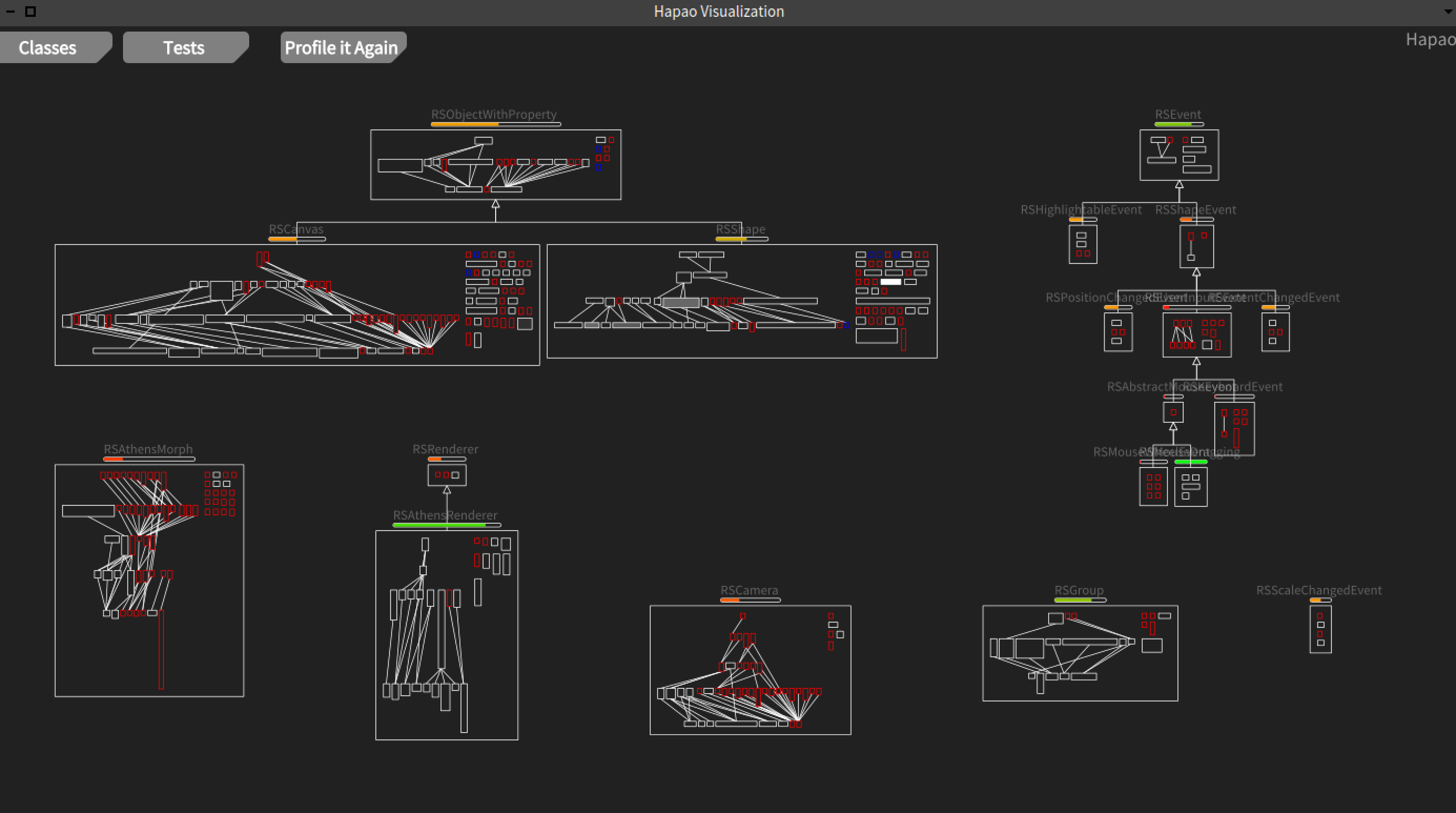Click the solid white method box in RSShape

(891, 281)
